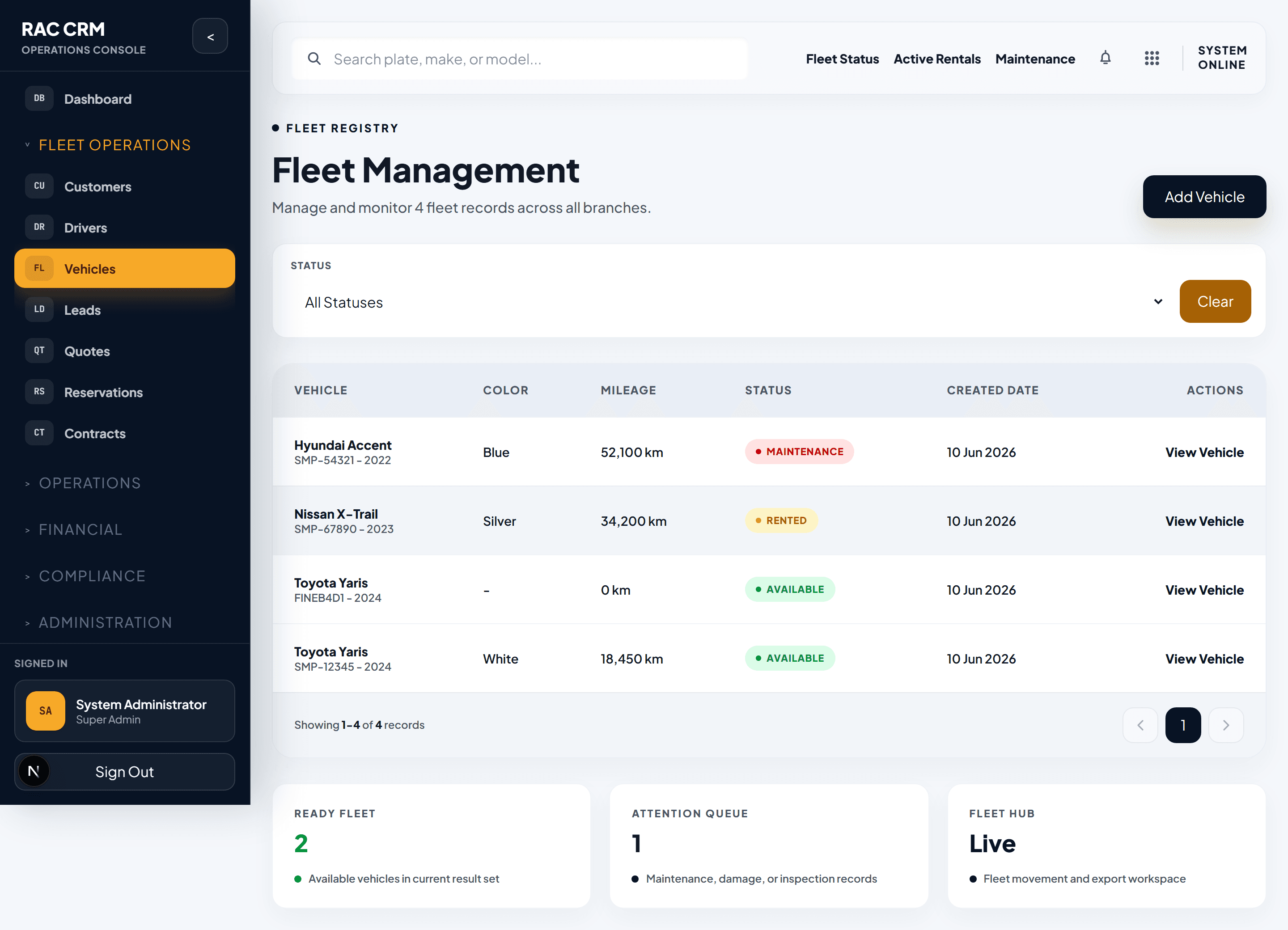Viewport: 1288px width, 930px height.
Task: Open Customers in the sidebar
Action: pos(124,186)
